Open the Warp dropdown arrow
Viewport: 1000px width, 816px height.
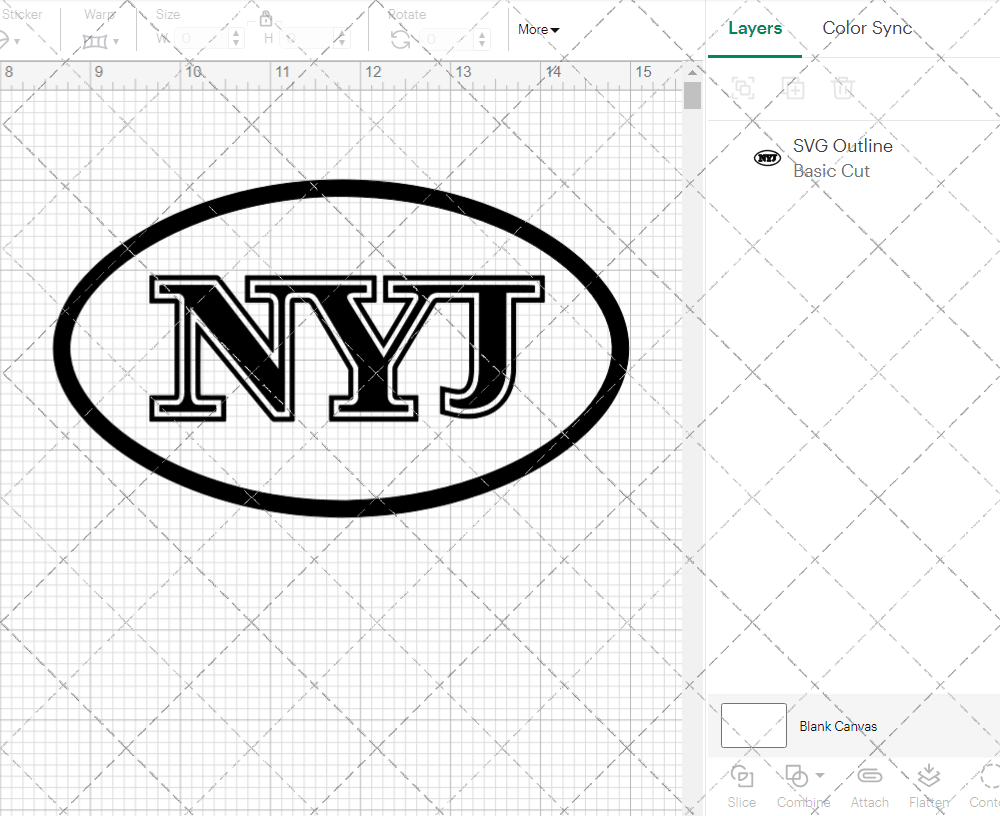pyautogui.click(x=116, y=41)
